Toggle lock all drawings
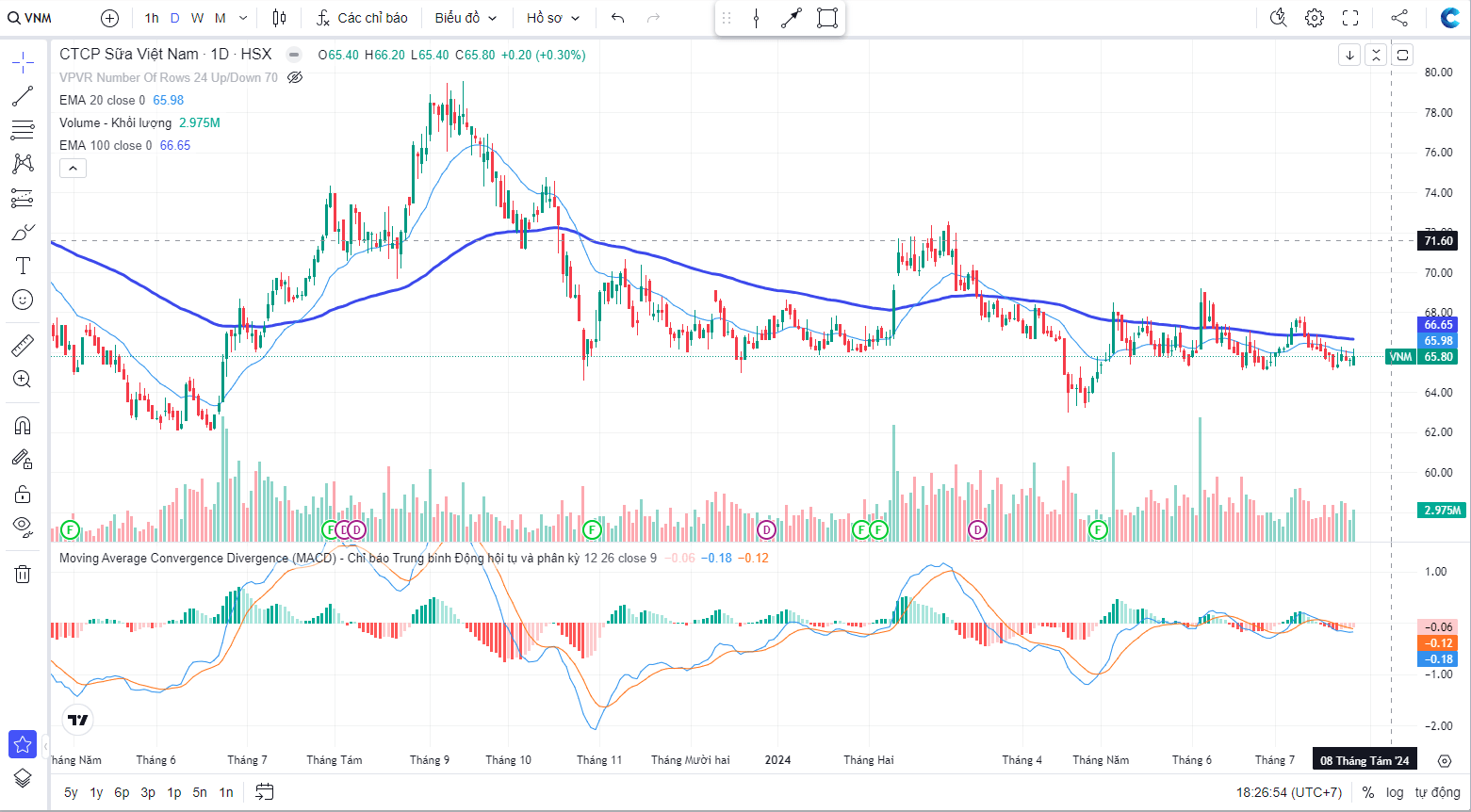 [x=23, y=494]
